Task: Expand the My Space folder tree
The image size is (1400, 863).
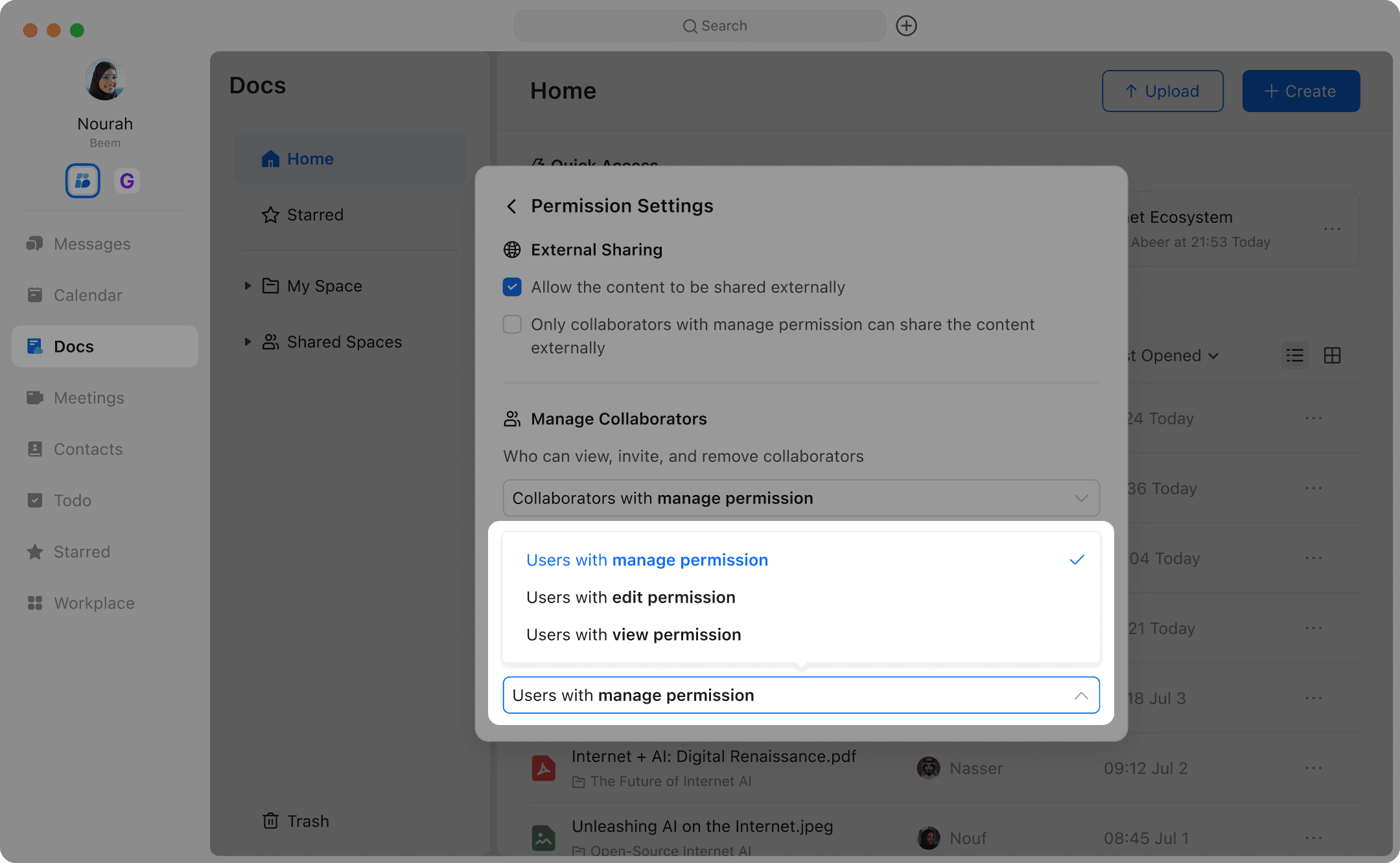Action: pyautogui.click(x=248, y=286)
